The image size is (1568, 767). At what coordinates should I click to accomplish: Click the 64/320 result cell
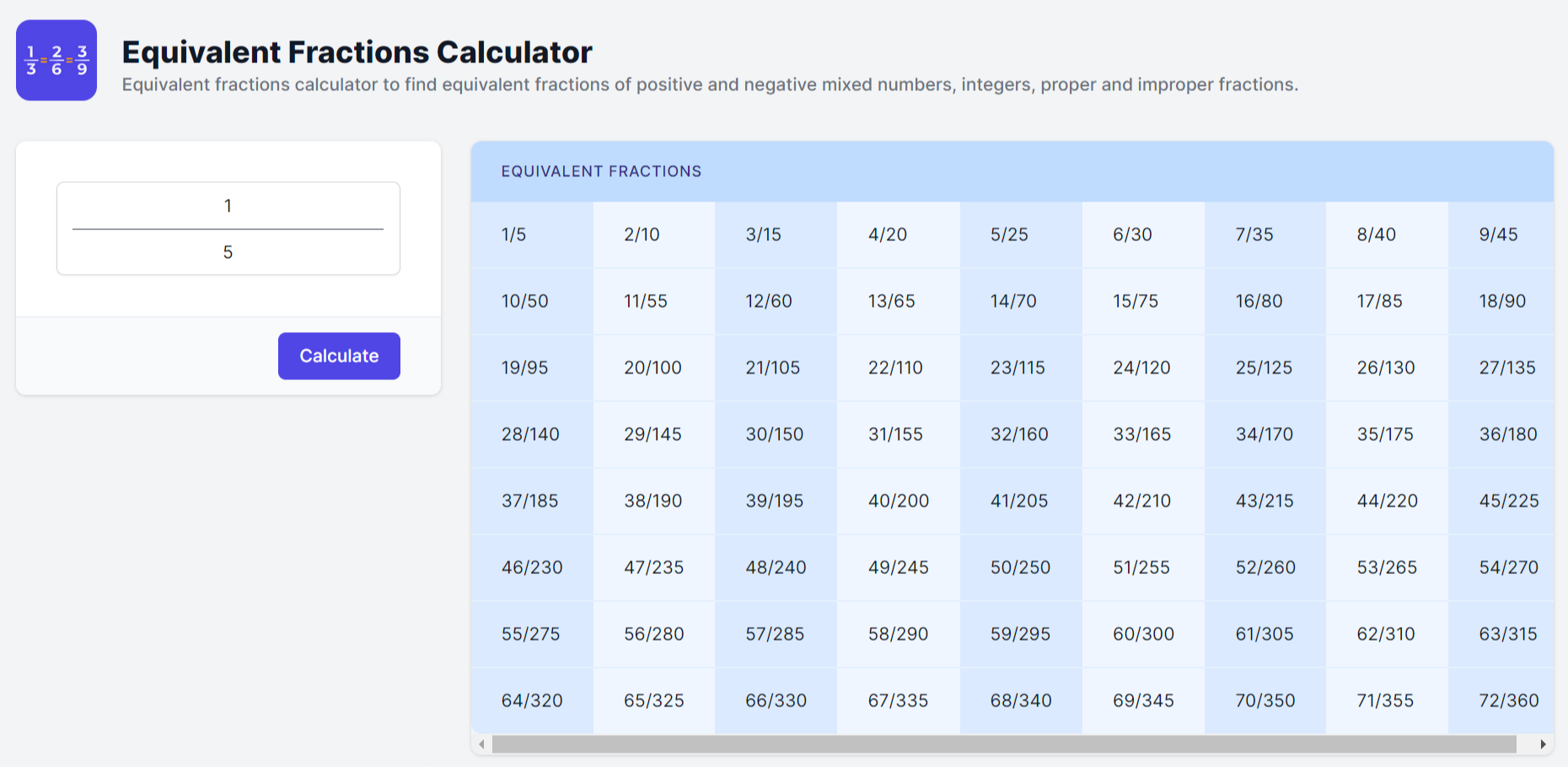click(532, 700)
